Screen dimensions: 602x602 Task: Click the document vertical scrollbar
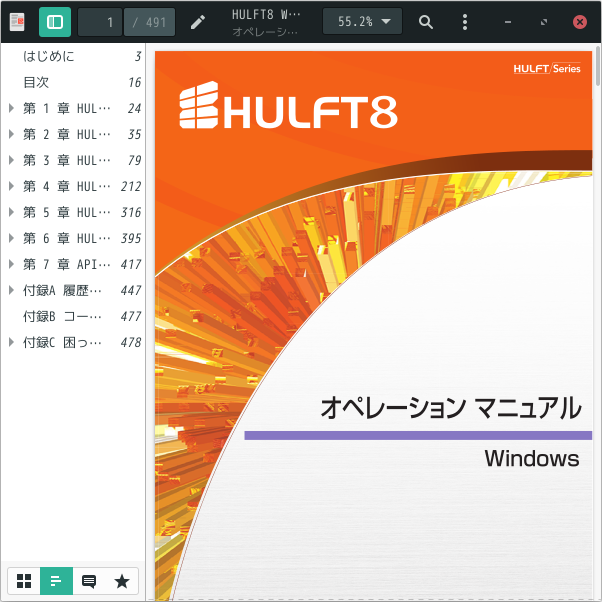pyautogui.click(x=597, y=322)
